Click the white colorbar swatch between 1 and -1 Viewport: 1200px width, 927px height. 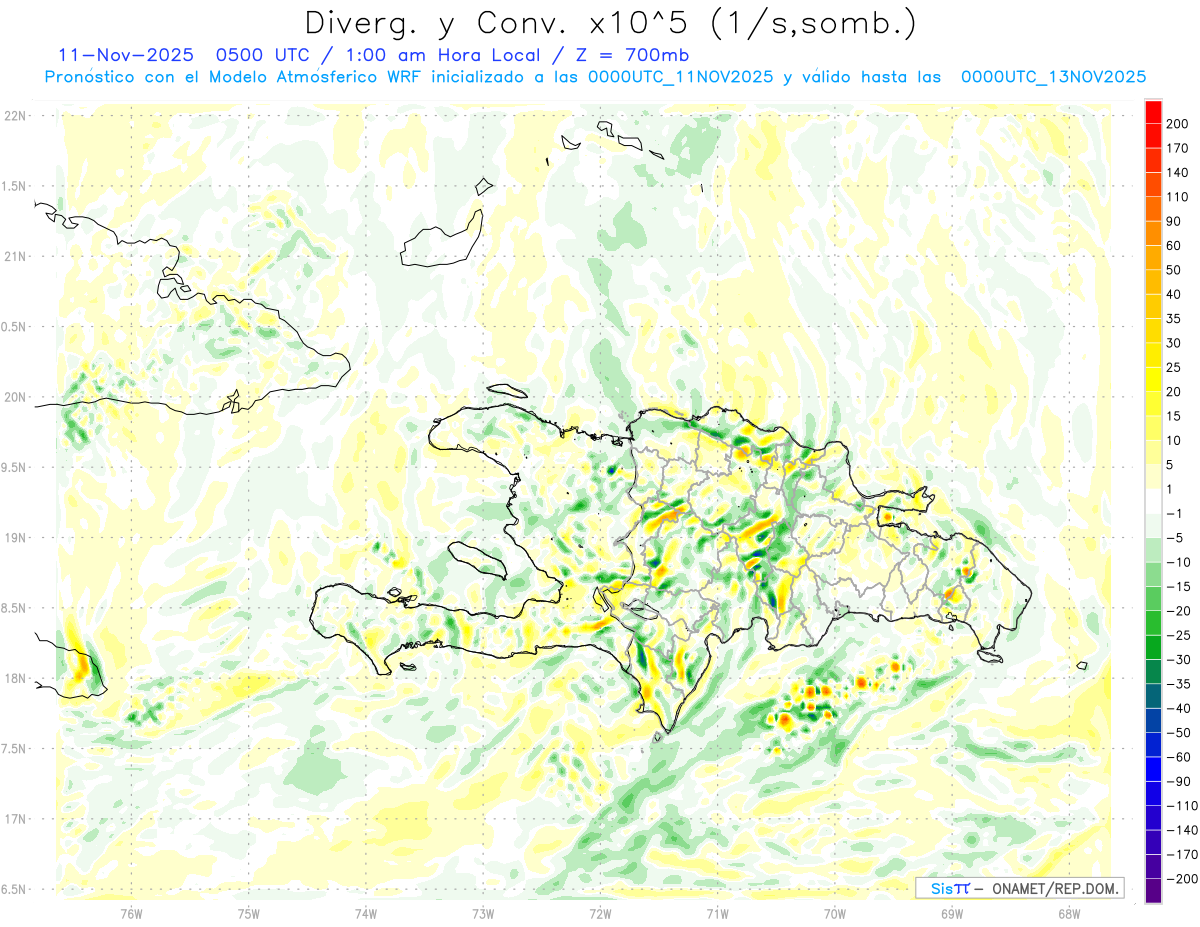pyautogui.click(x=1153, y=501)
